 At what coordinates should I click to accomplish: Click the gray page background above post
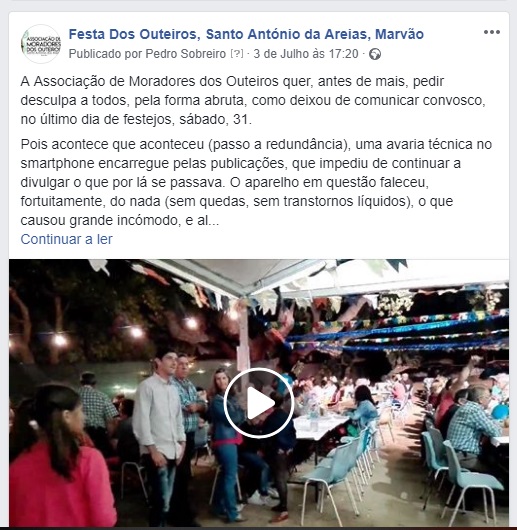click(x=258, y=6)
